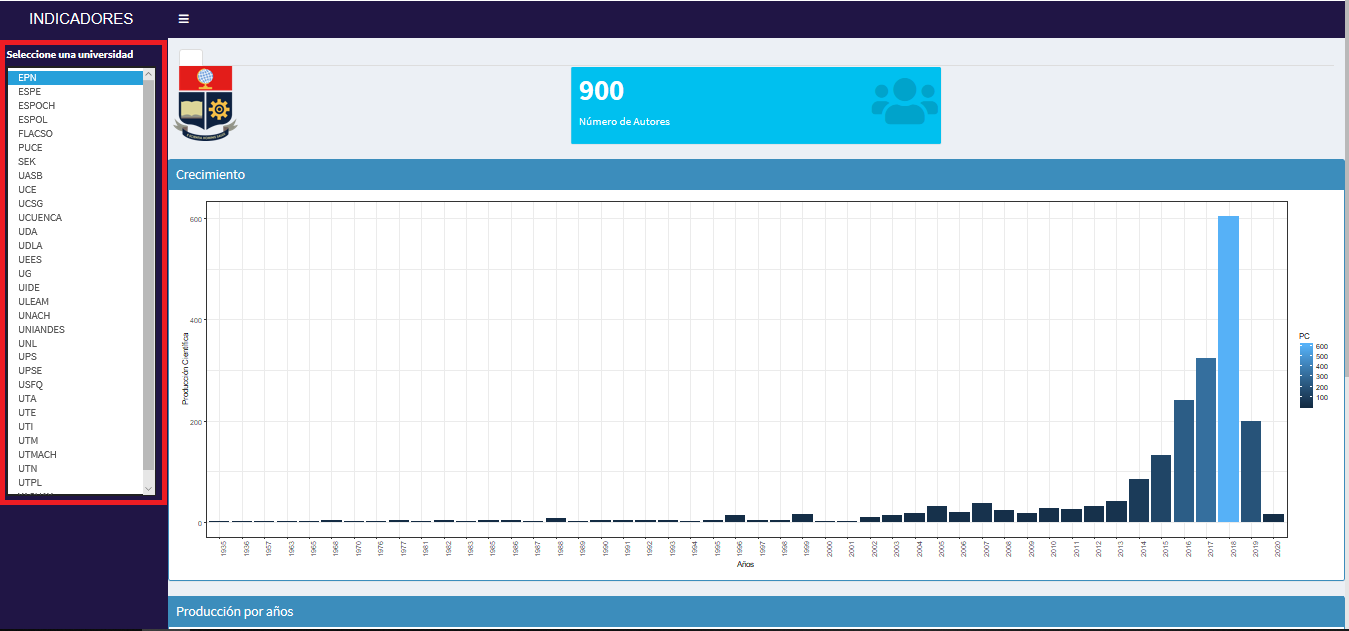Select the highlighted EPN entry
Image resolution: width=1349 pixels, height=631 pixels.
[x=27, y=78]
